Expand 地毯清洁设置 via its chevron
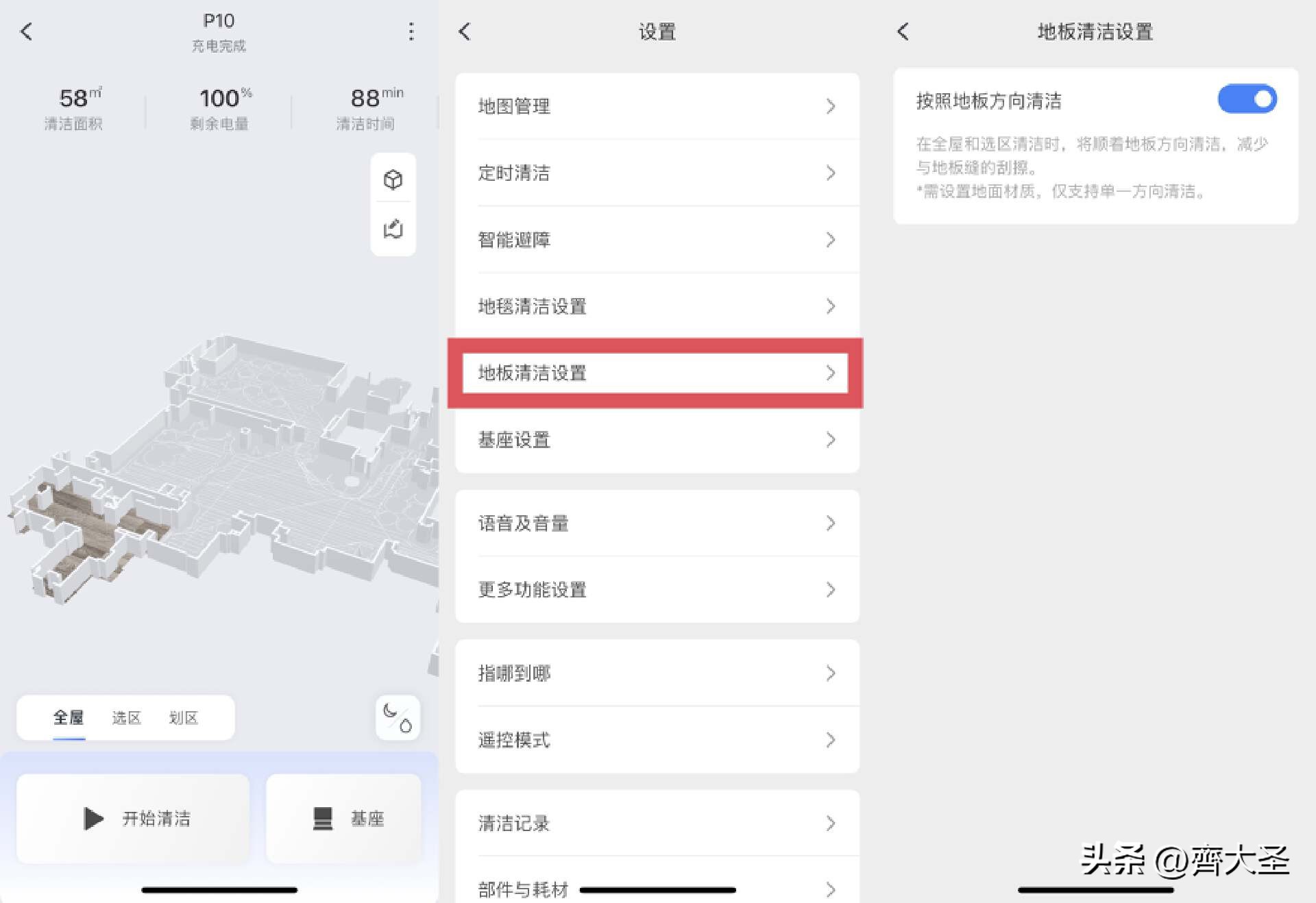The width and height of the screenshot is (1316, 903). click(831, 306)
